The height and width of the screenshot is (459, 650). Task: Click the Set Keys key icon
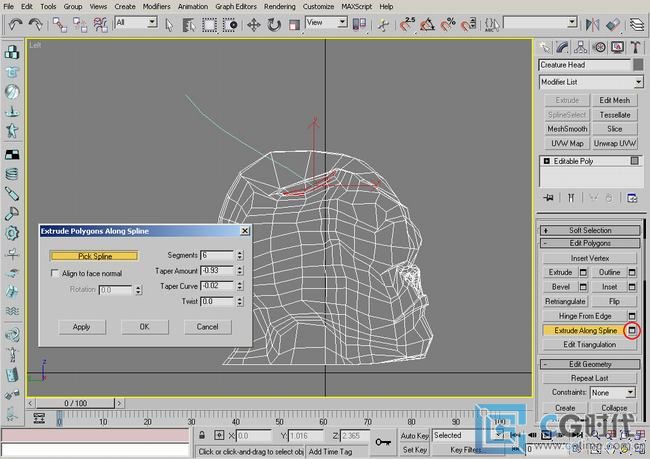click(x=383, y=442)
